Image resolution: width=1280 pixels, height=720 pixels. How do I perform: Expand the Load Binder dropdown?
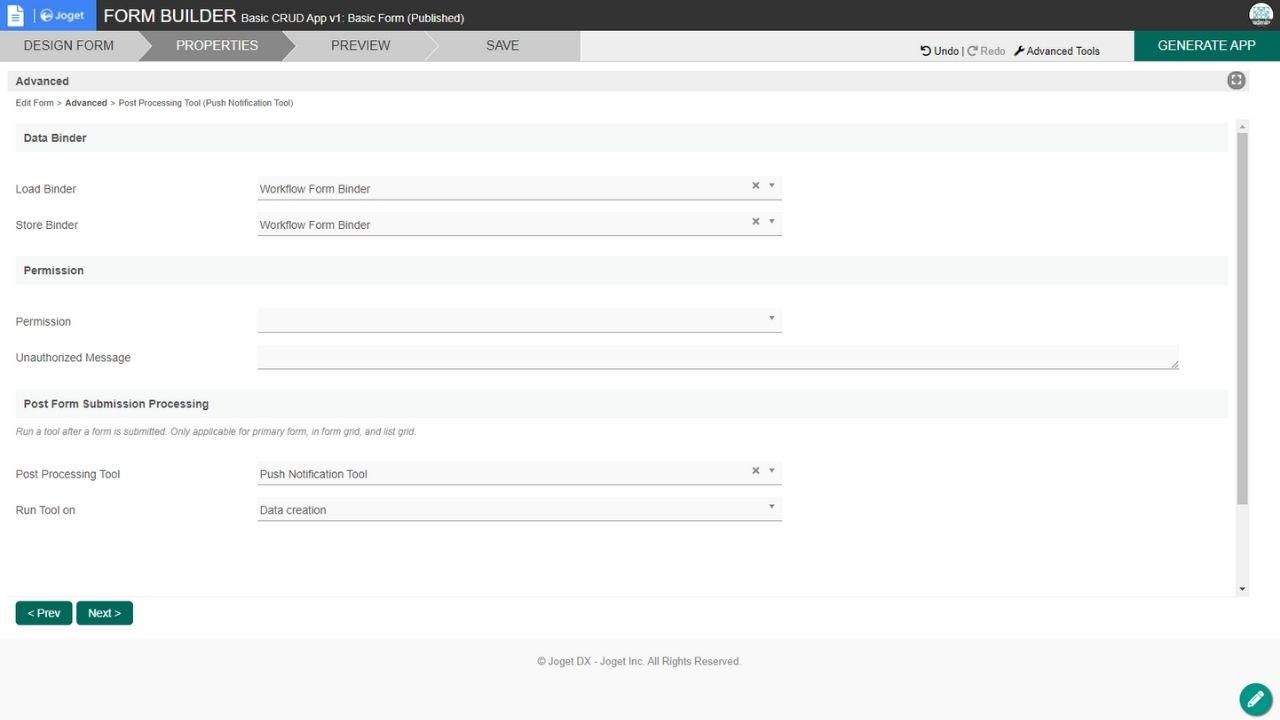tap(772, 186)
